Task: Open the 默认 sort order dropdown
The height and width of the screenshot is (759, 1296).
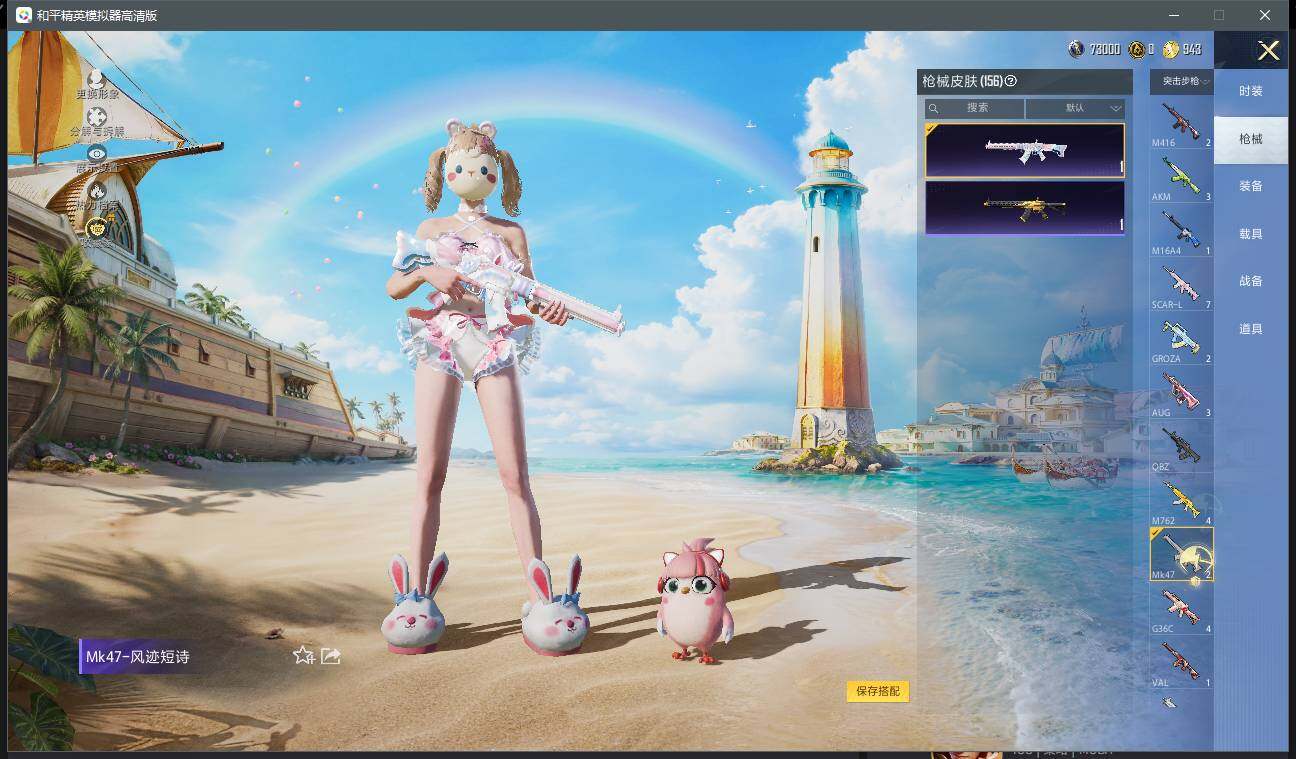Action: tap(1075, 108)
